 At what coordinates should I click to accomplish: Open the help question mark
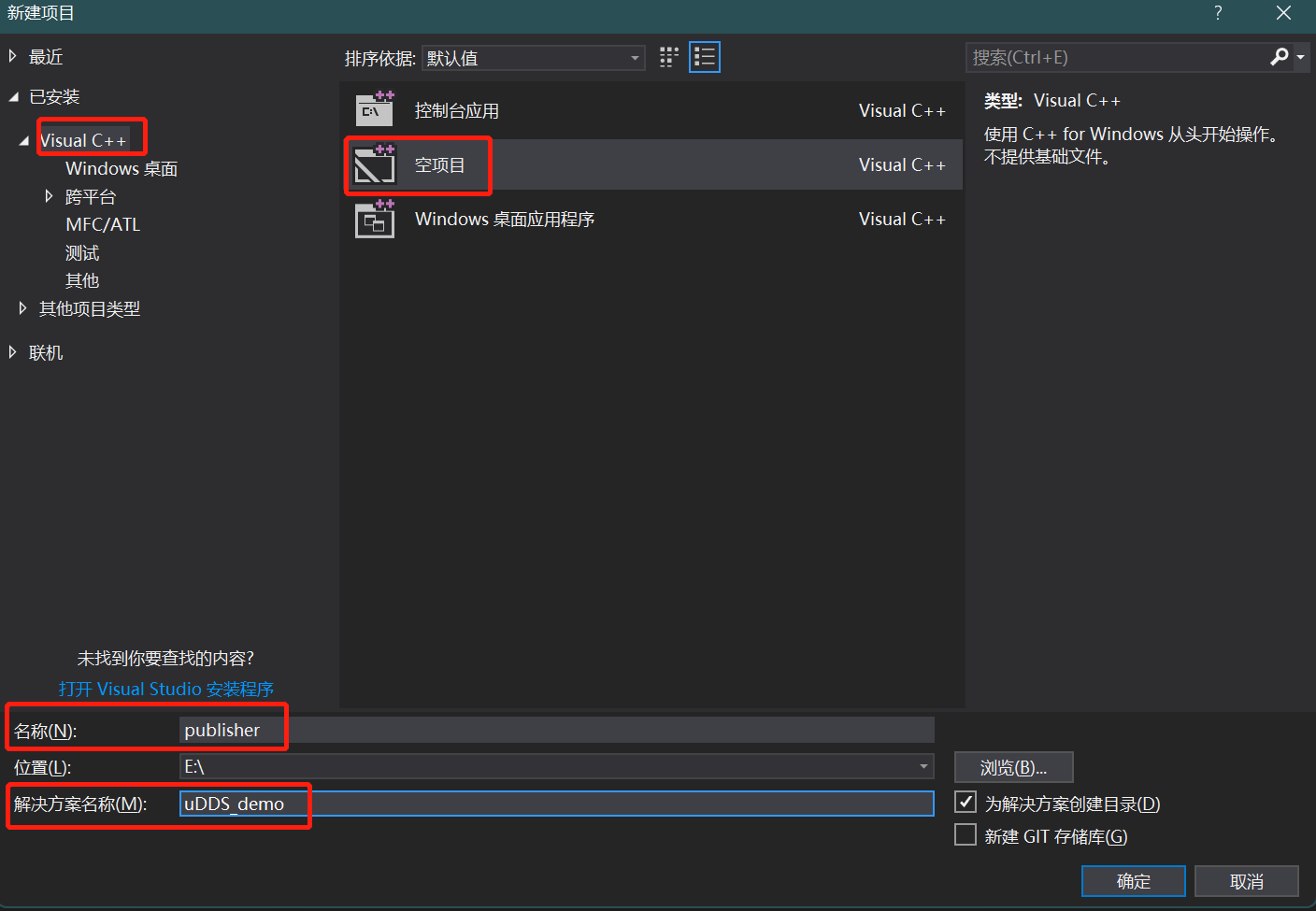1218,13
